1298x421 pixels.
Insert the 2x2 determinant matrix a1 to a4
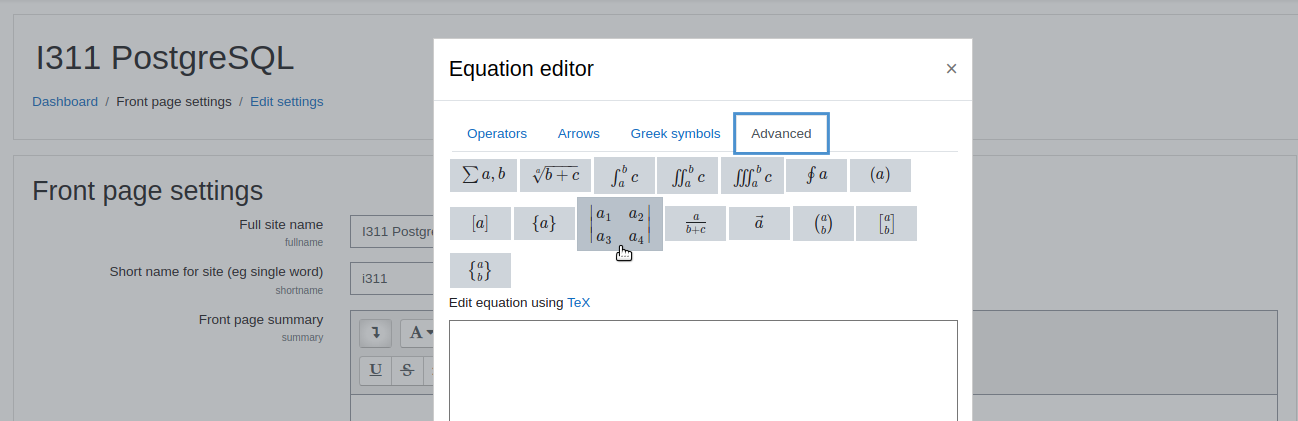(620, 224)
